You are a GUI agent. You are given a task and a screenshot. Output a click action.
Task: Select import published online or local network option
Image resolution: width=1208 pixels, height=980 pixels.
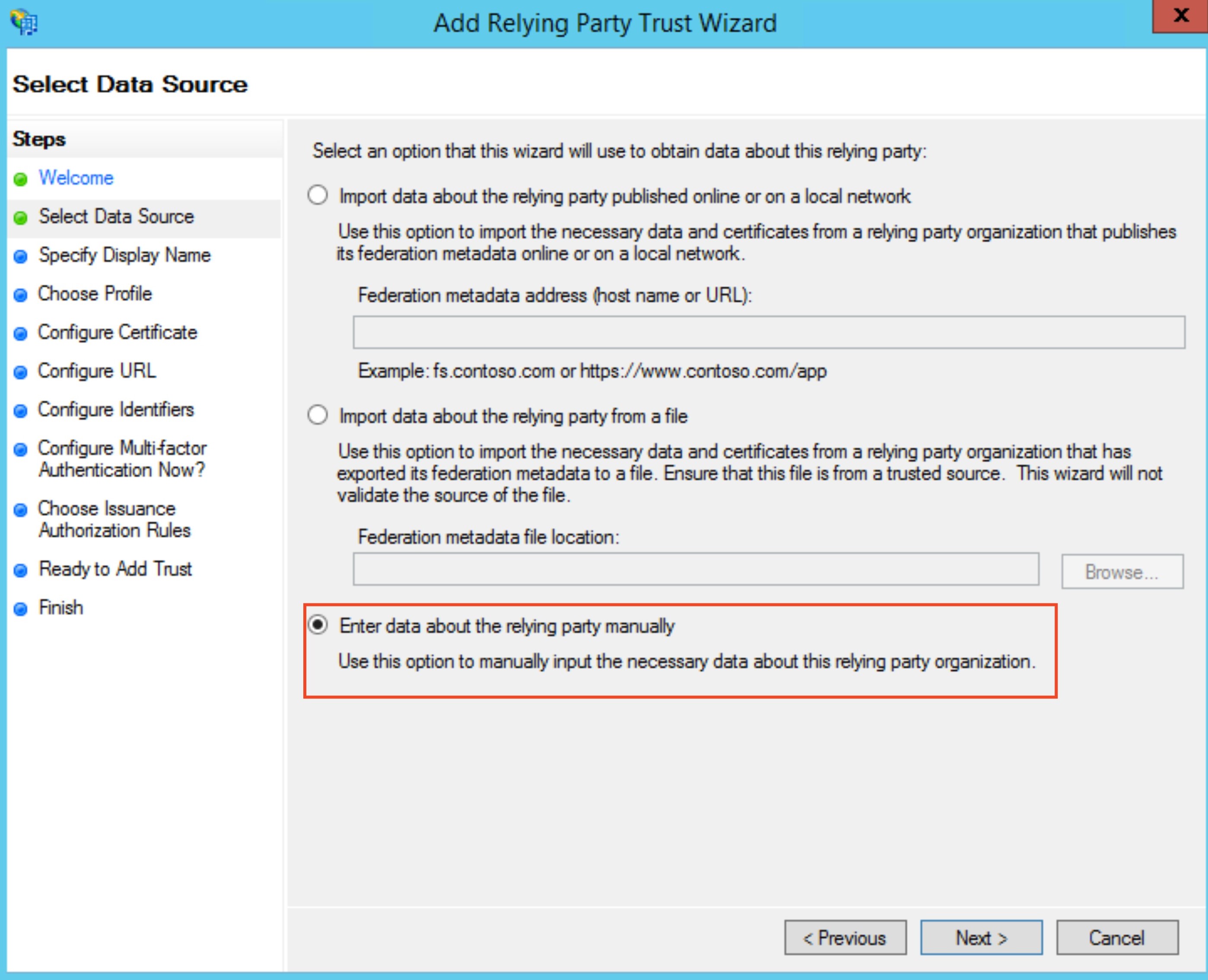[x=318, y=195]
